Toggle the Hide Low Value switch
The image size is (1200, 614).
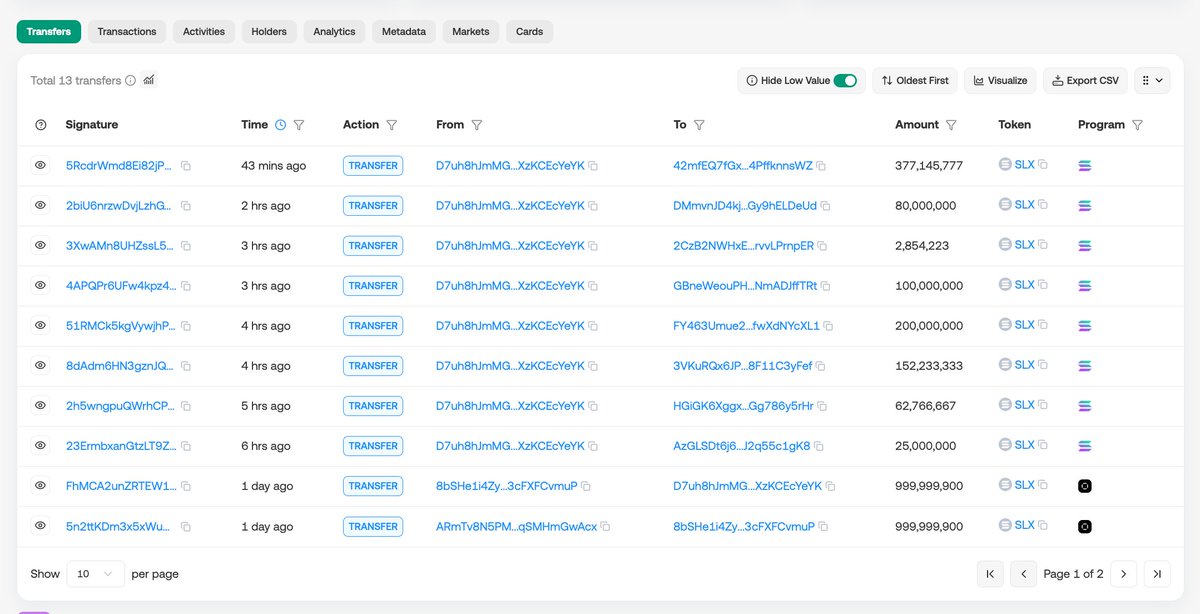pos(845,80)
